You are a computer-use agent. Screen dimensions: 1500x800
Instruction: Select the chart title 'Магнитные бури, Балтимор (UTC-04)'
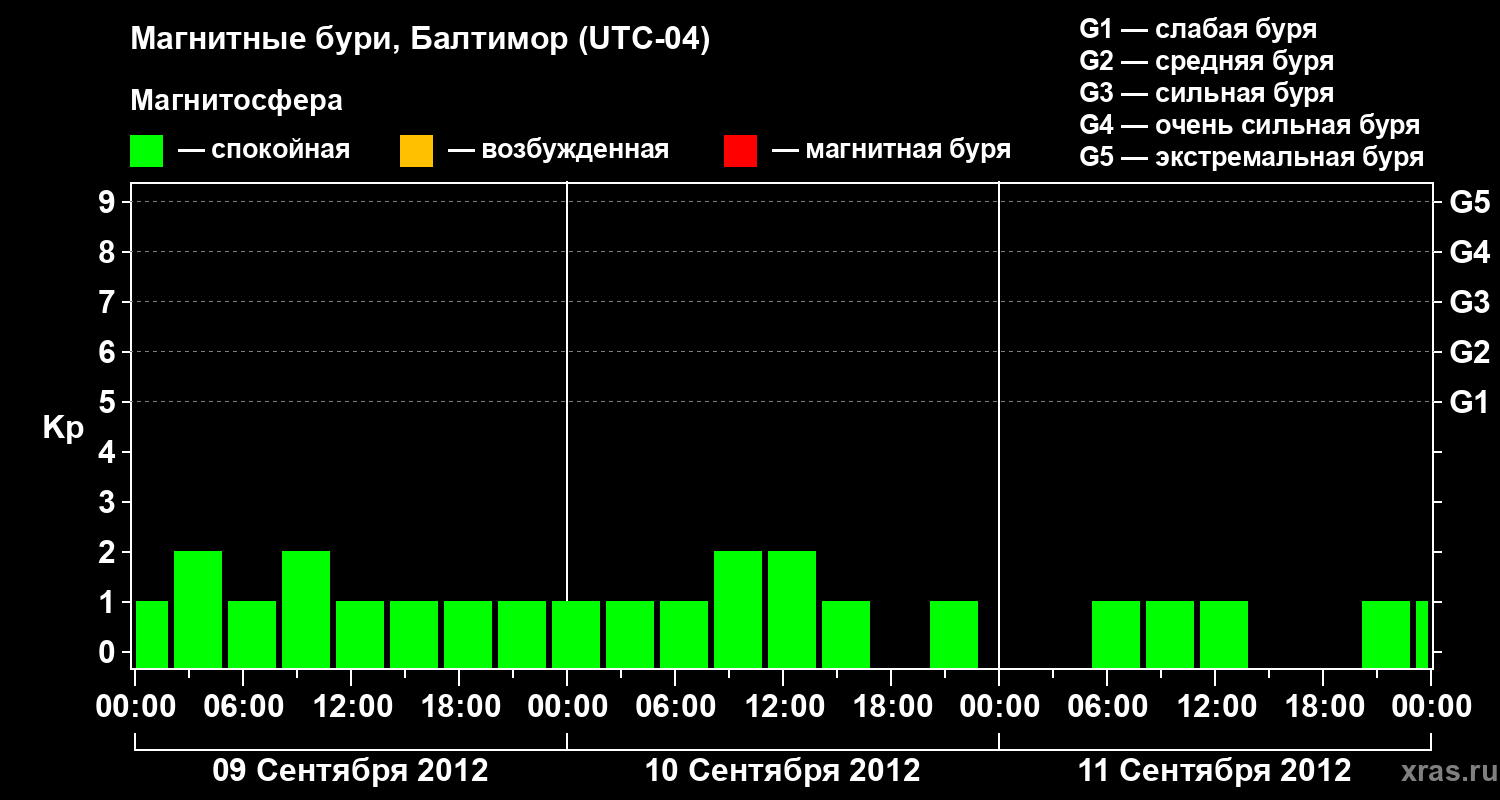[x=420, y=41]
